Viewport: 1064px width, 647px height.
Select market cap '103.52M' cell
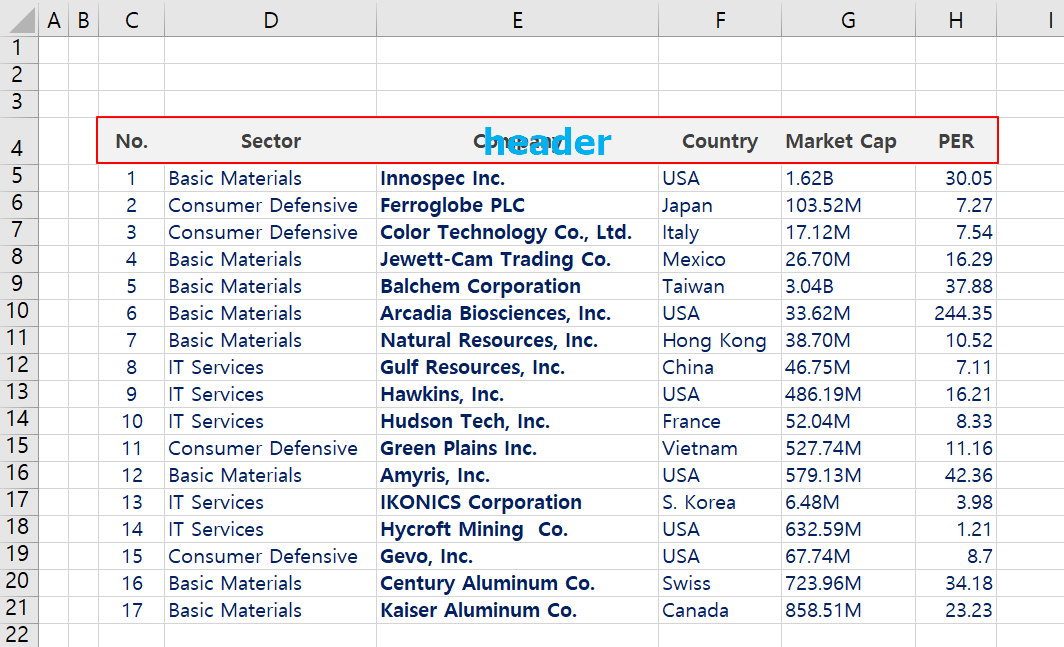(x=848, y=205)
